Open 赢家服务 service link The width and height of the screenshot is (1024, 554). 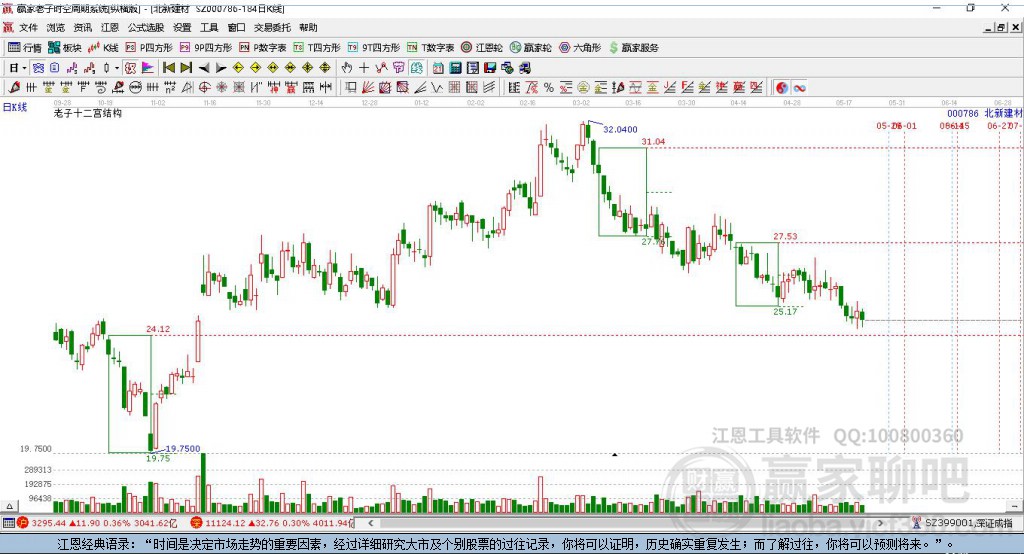[634, 48]
